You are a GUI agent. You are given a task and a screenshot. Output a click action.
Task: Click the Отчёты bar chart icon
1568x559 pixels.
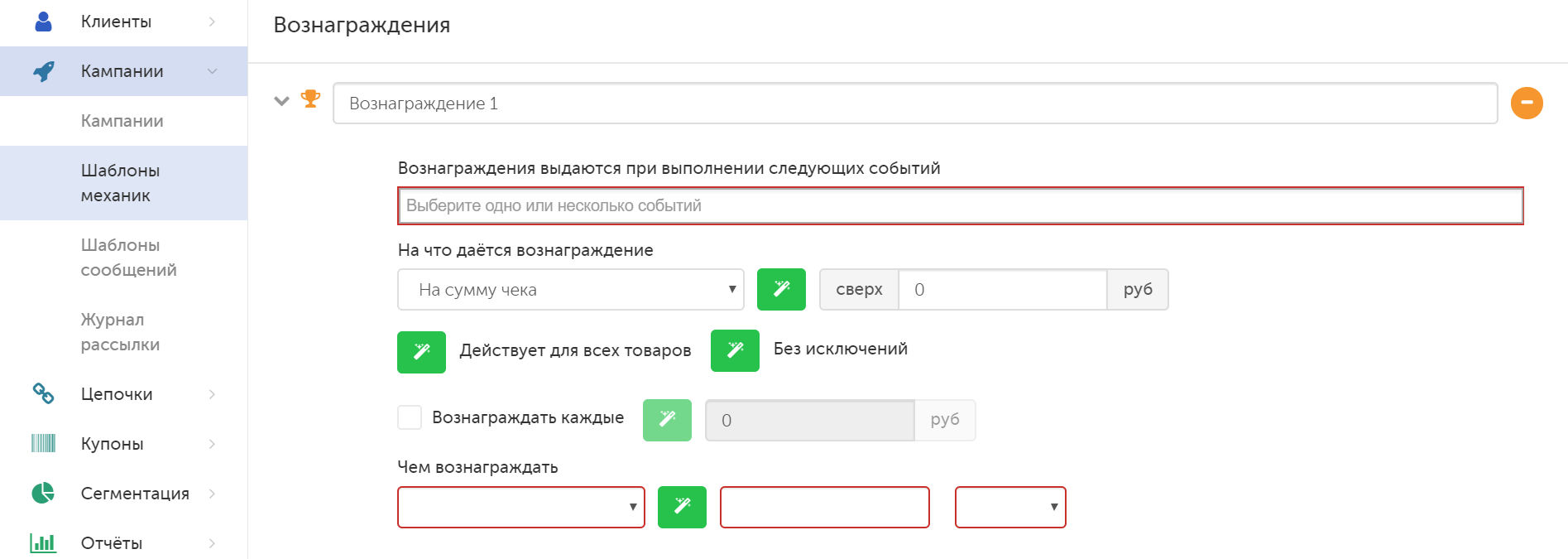coord(44,542)
